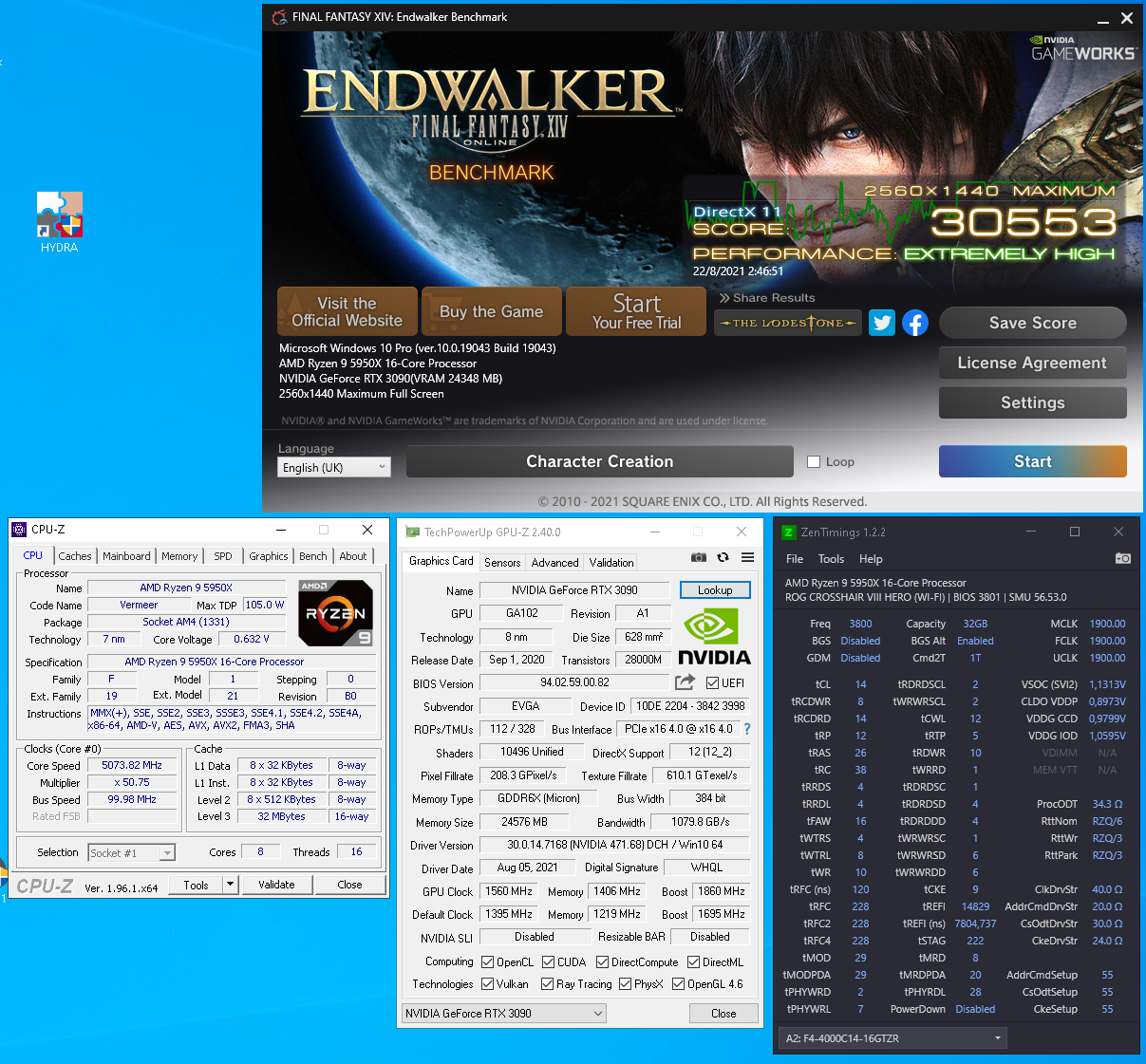Capture ZenTimings screenshot via camera icon
The width and height of the screenshot is (1146, 1064).
1122,558
